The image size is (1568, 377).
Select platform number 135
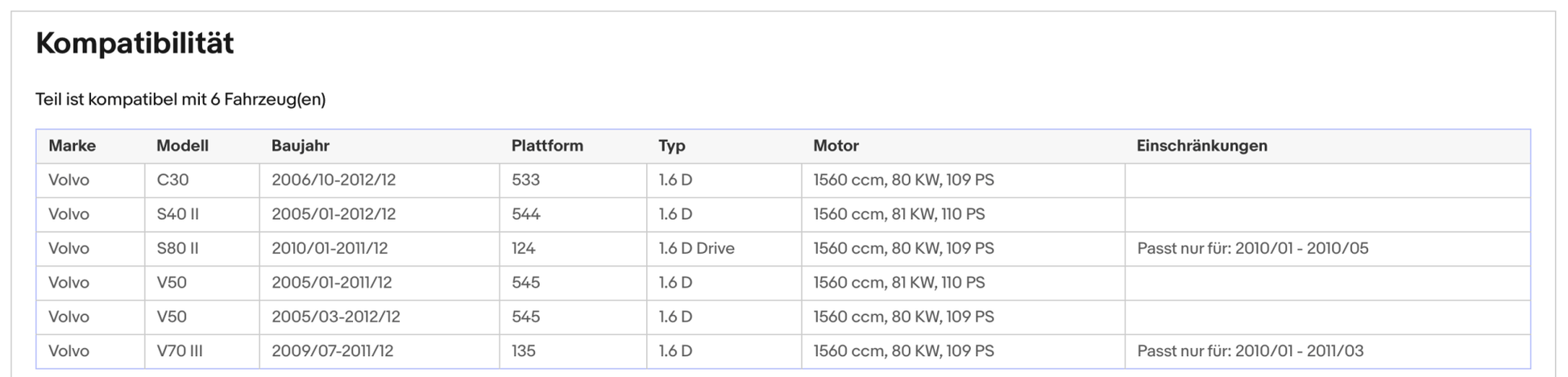(x=523, y=351)
